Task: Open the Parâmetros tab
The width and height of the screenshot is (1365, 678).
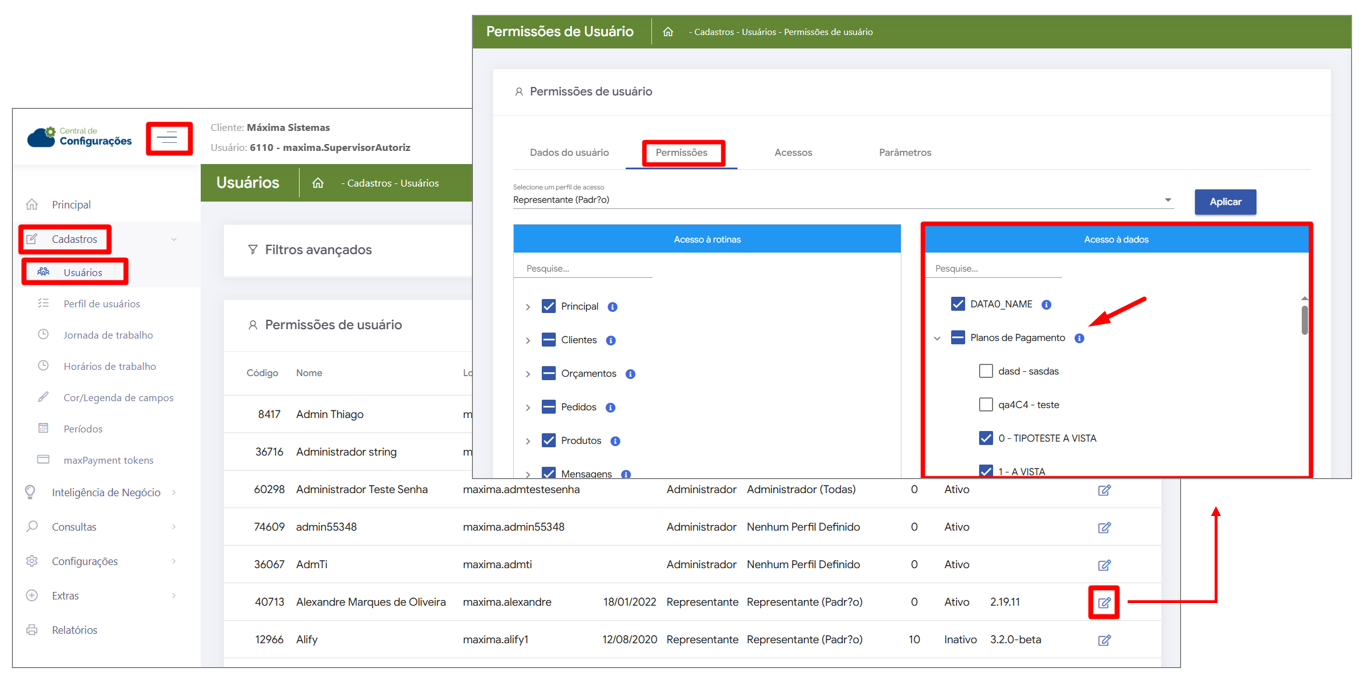Action: click(904, 153)
